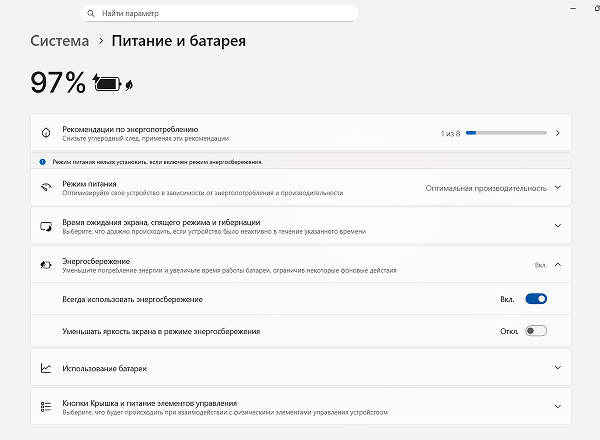Go back to Система in breadcrumb
Screen dimensions: 600x440
(x=59, y=42)
